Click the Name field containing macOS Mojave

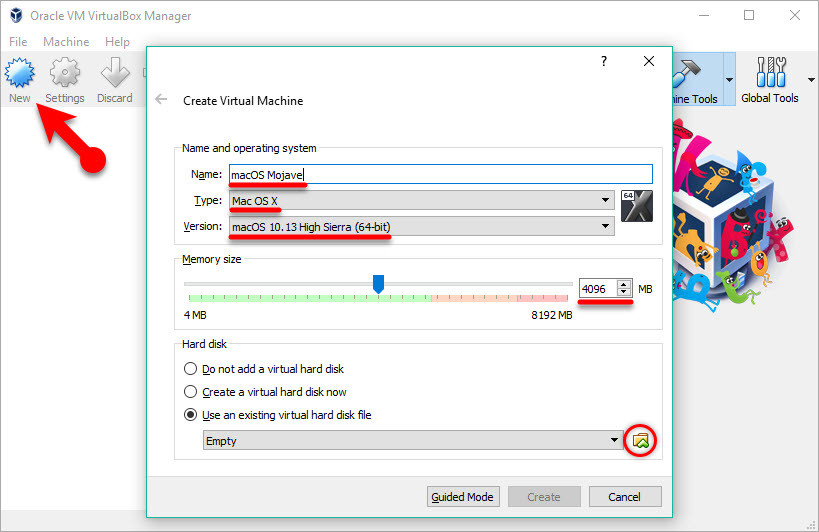click(441, 174)
